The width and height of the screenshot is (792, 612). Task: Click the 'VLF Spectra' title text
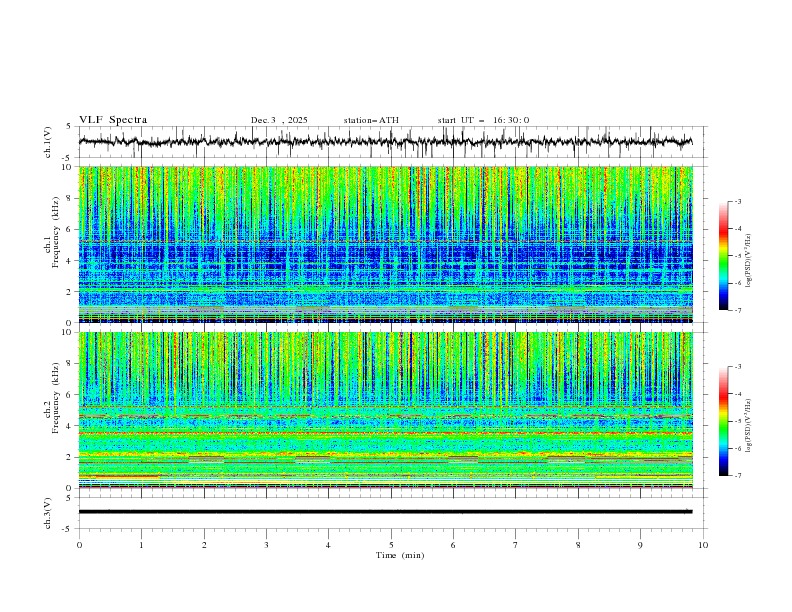click(x=113, y=120)
